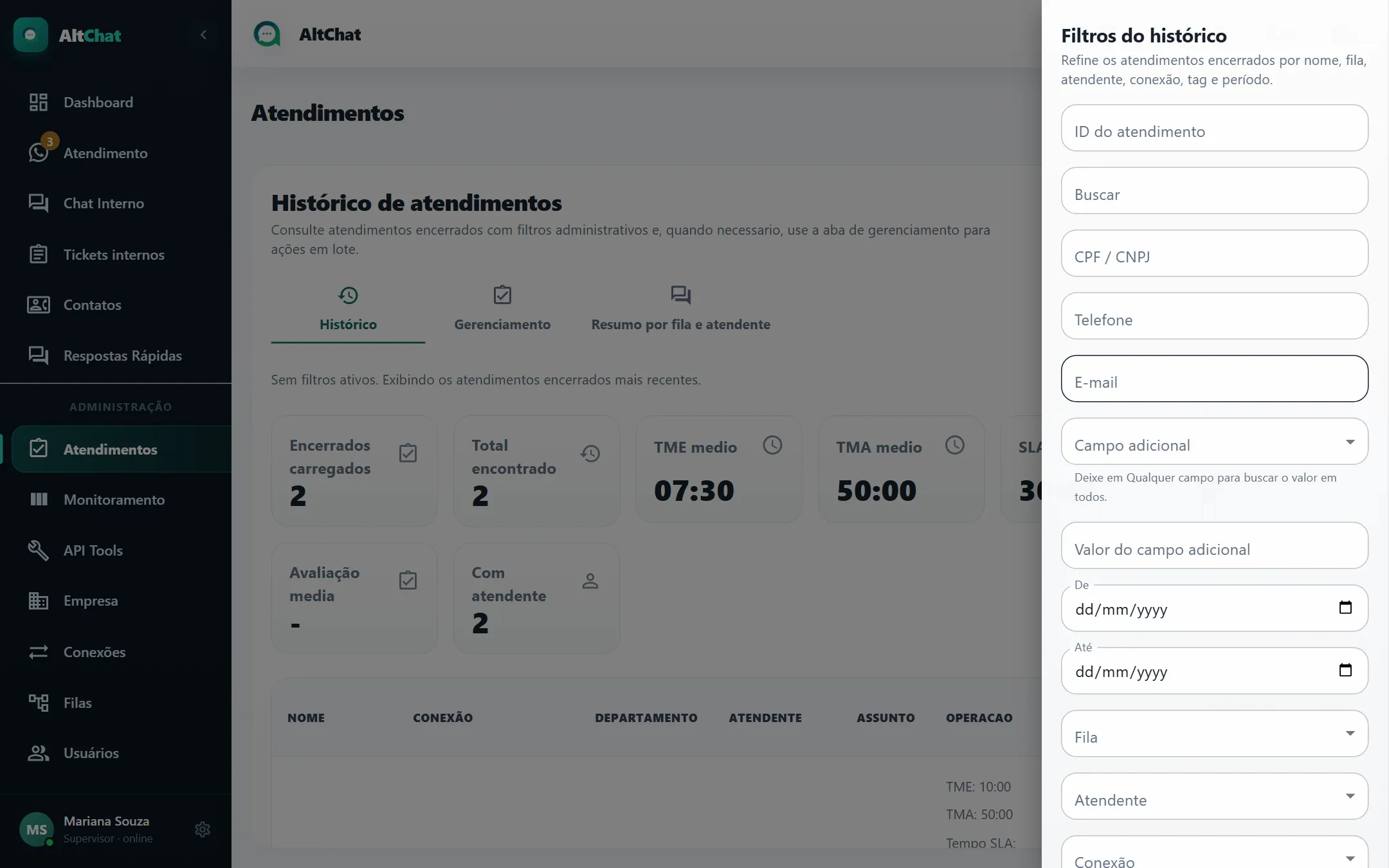Focus the Telefone field
The height and width of the screenshot is (868, 1389).
(x=1214, y=316)
